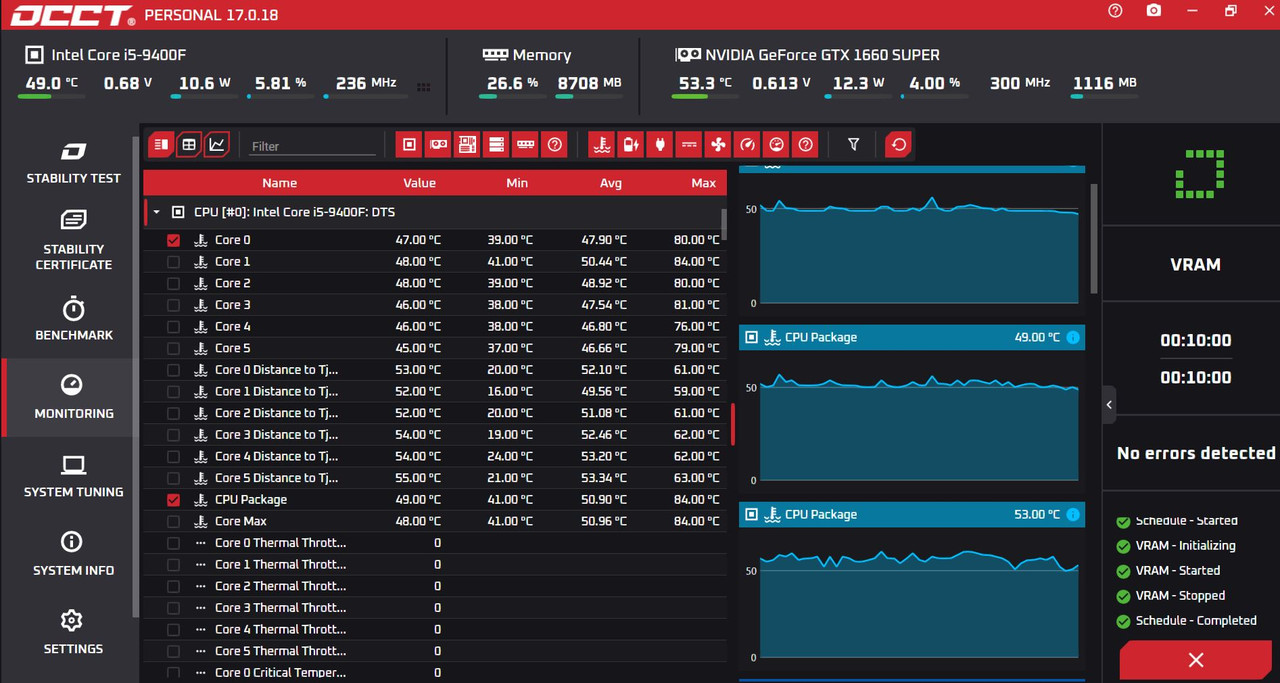Sort table by Max column
This screenshot has height=683, width=1280.
point(704,183)
